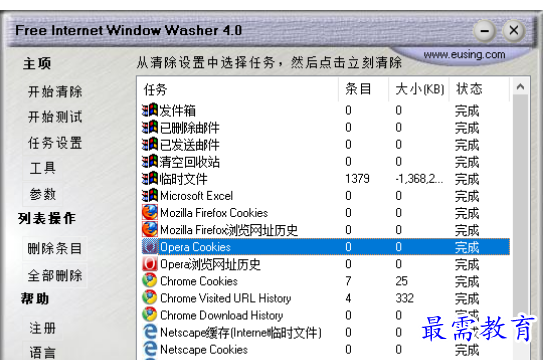Open the 参数 options section
This screenshot has width=543, height=360.
[x=43, y=194]
